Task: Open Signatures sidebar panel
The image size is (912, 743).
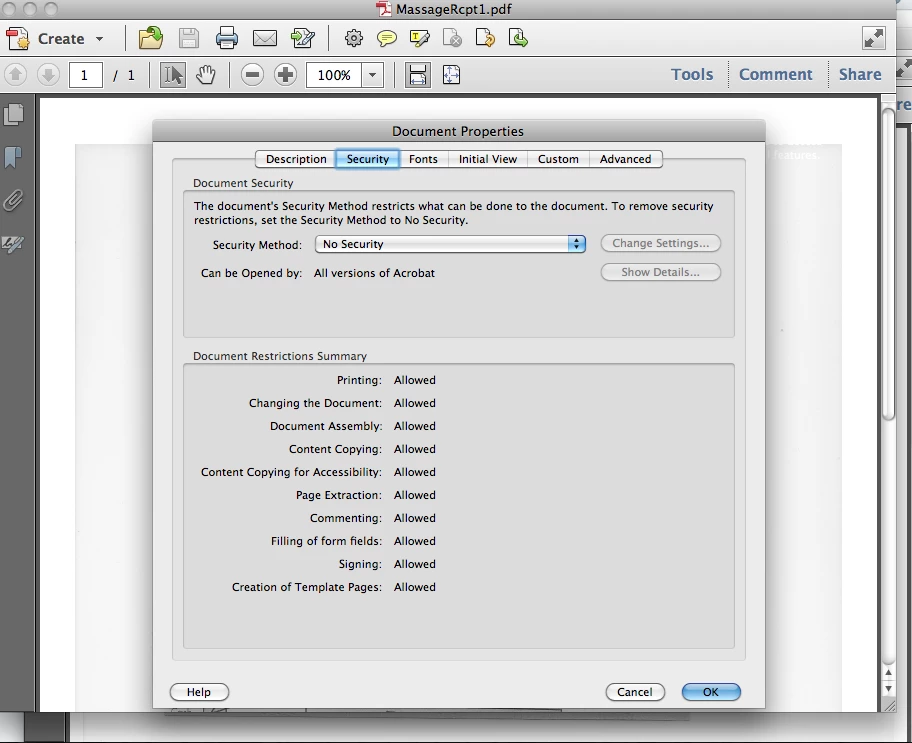Action: click(x=13, y=244)
